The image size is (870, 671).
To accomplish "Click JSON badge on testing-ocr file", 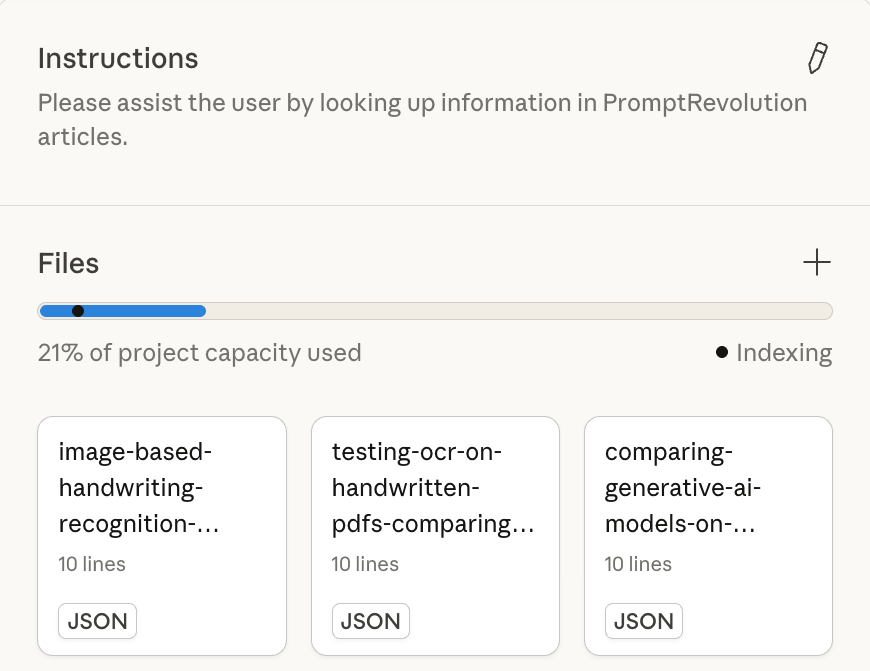I will pyautogui.click(x=370, y=621).
